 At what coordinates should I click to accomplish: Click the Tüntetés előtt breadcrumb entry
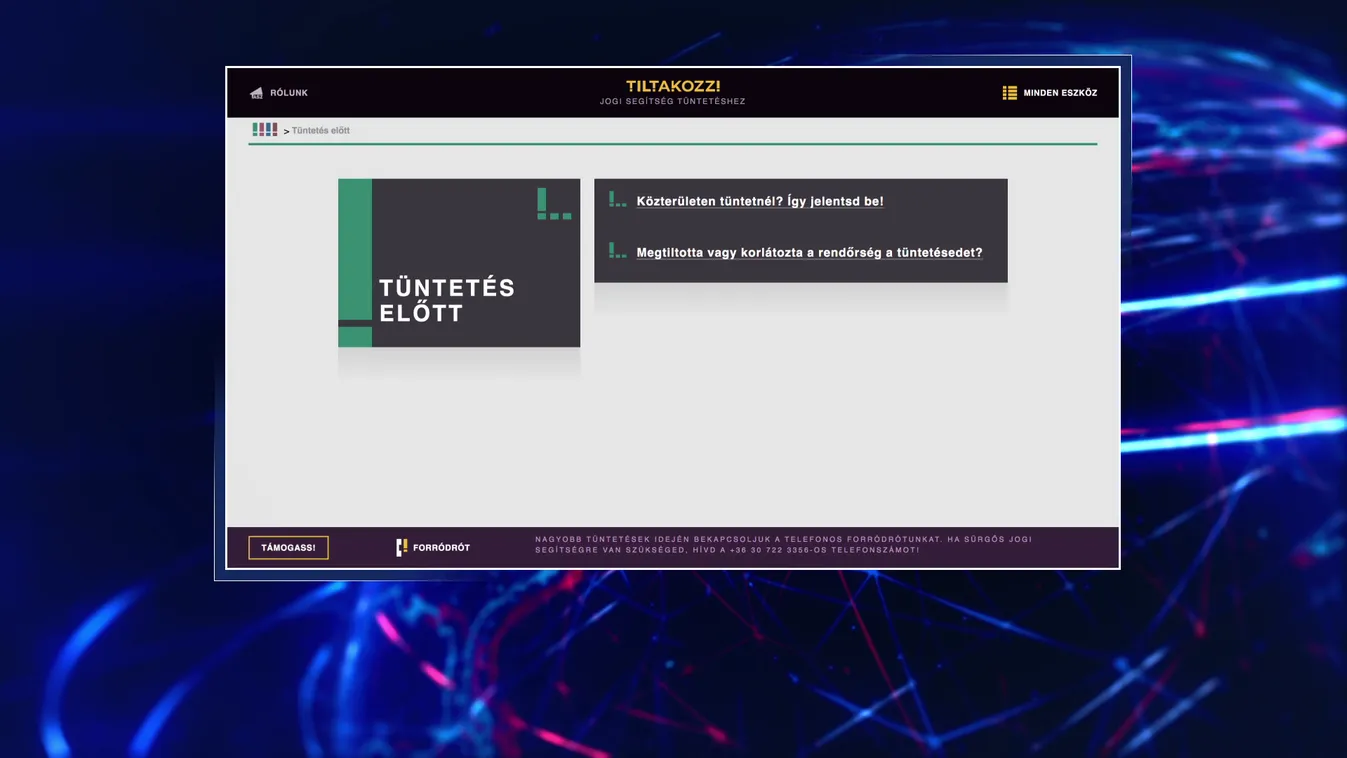coord(319,129)
